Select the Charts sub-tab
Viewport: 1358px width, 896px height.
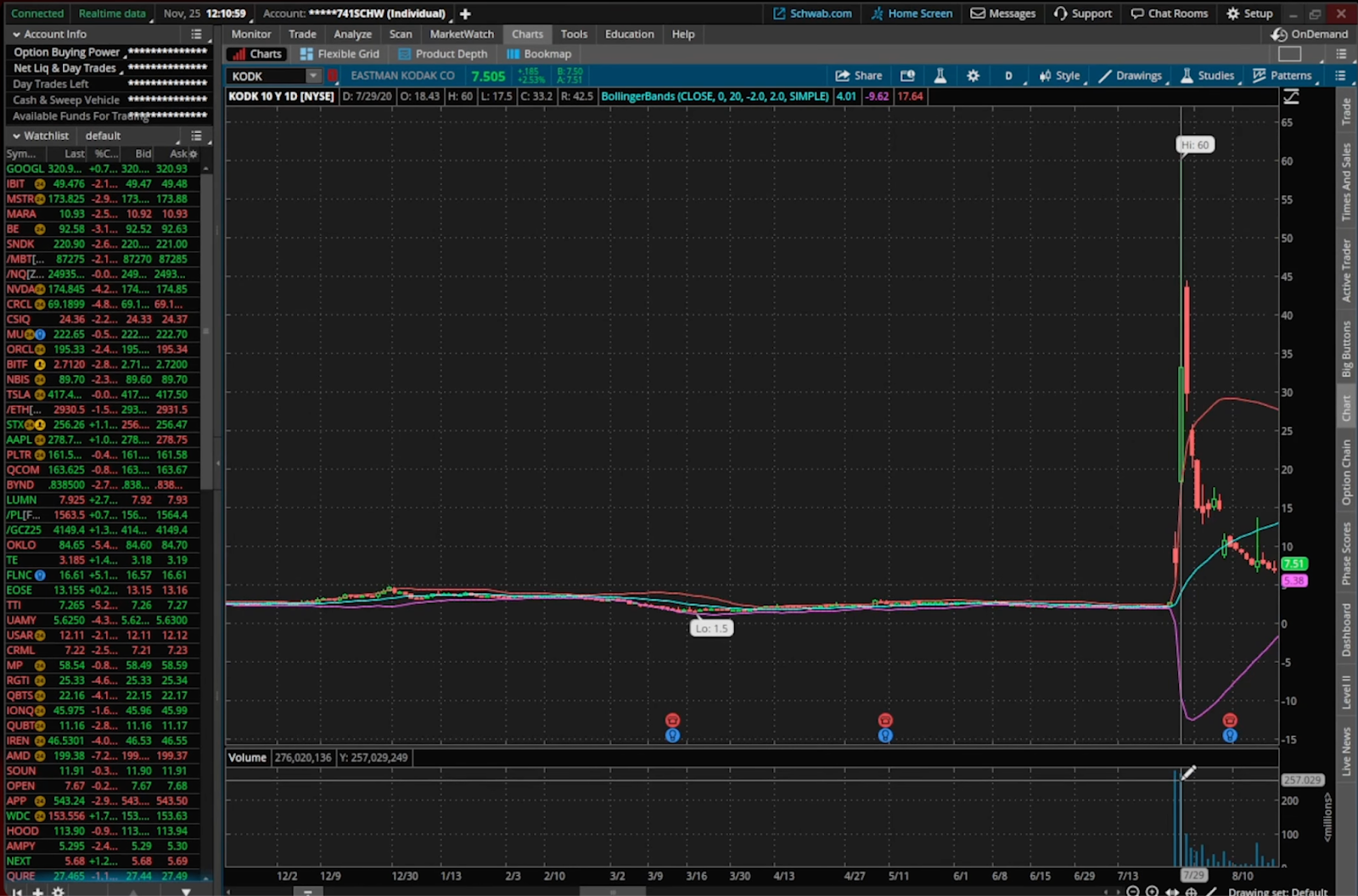(257, 53)
